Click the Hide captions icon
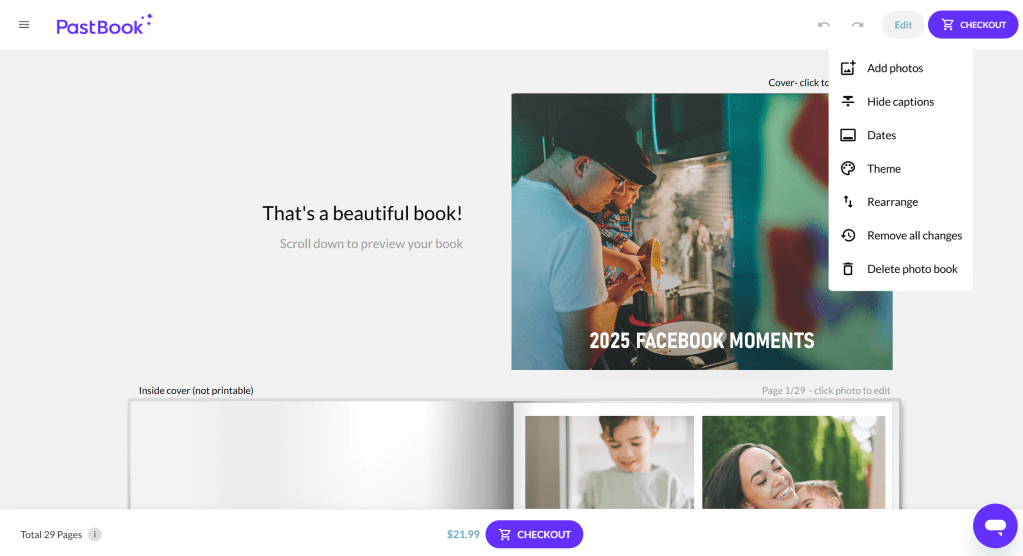Image resolution: width=1023 pixels, height=556 pixels. pyautogui.click(x=847, y=101)
